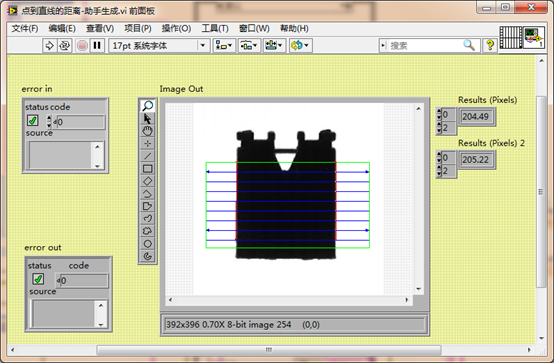This screenshot has height=363, width=554.
Task: Click the Abort Execution stop button
Action: (x=82, y=46)
